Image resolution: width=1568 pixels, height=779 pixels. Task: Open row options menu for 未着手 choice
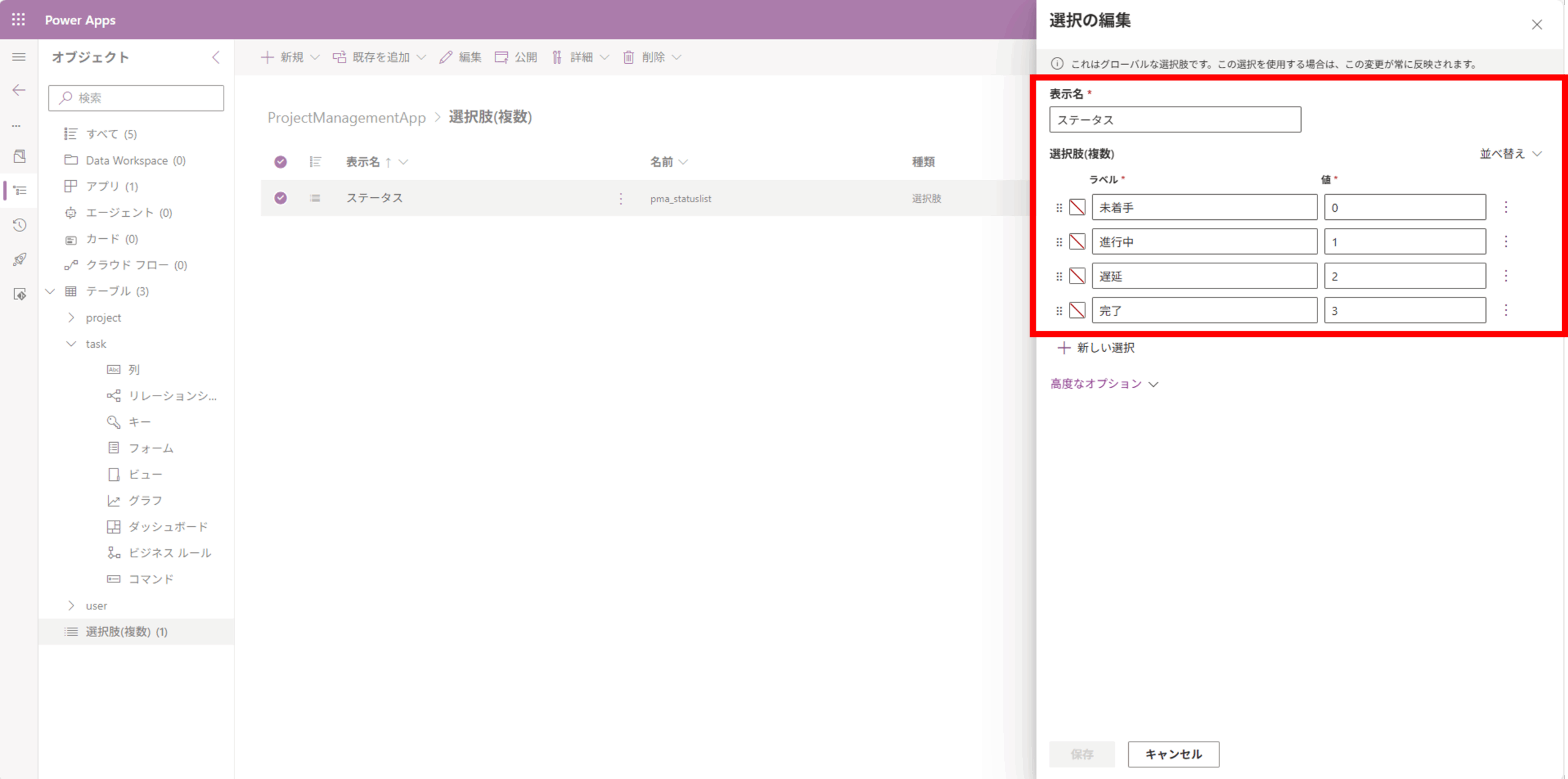(x=1506, y=207)
